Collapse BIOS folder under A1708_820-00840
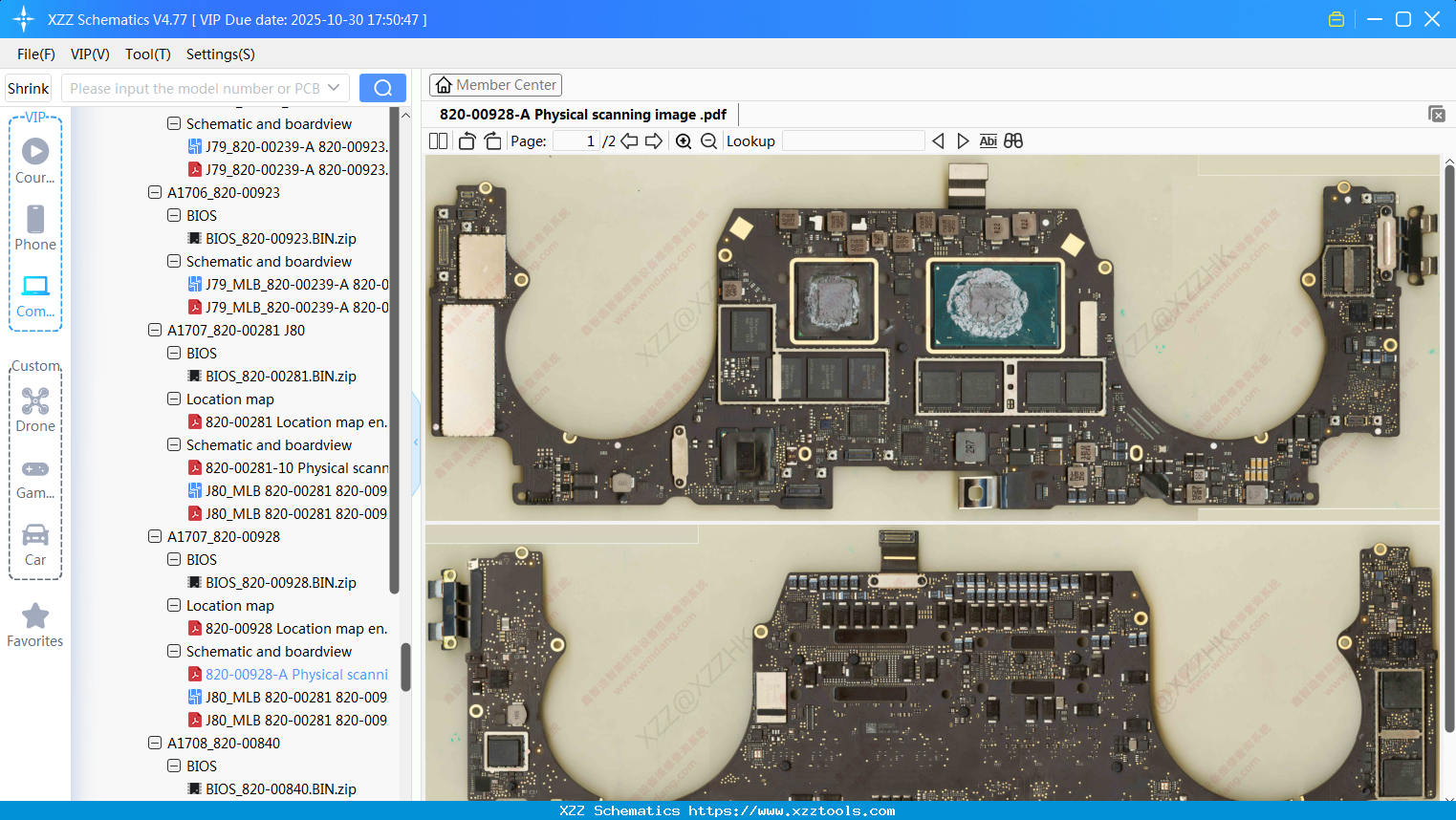Image resolution: width=1456 pixels, height=820 pixels. click(174, 766)
